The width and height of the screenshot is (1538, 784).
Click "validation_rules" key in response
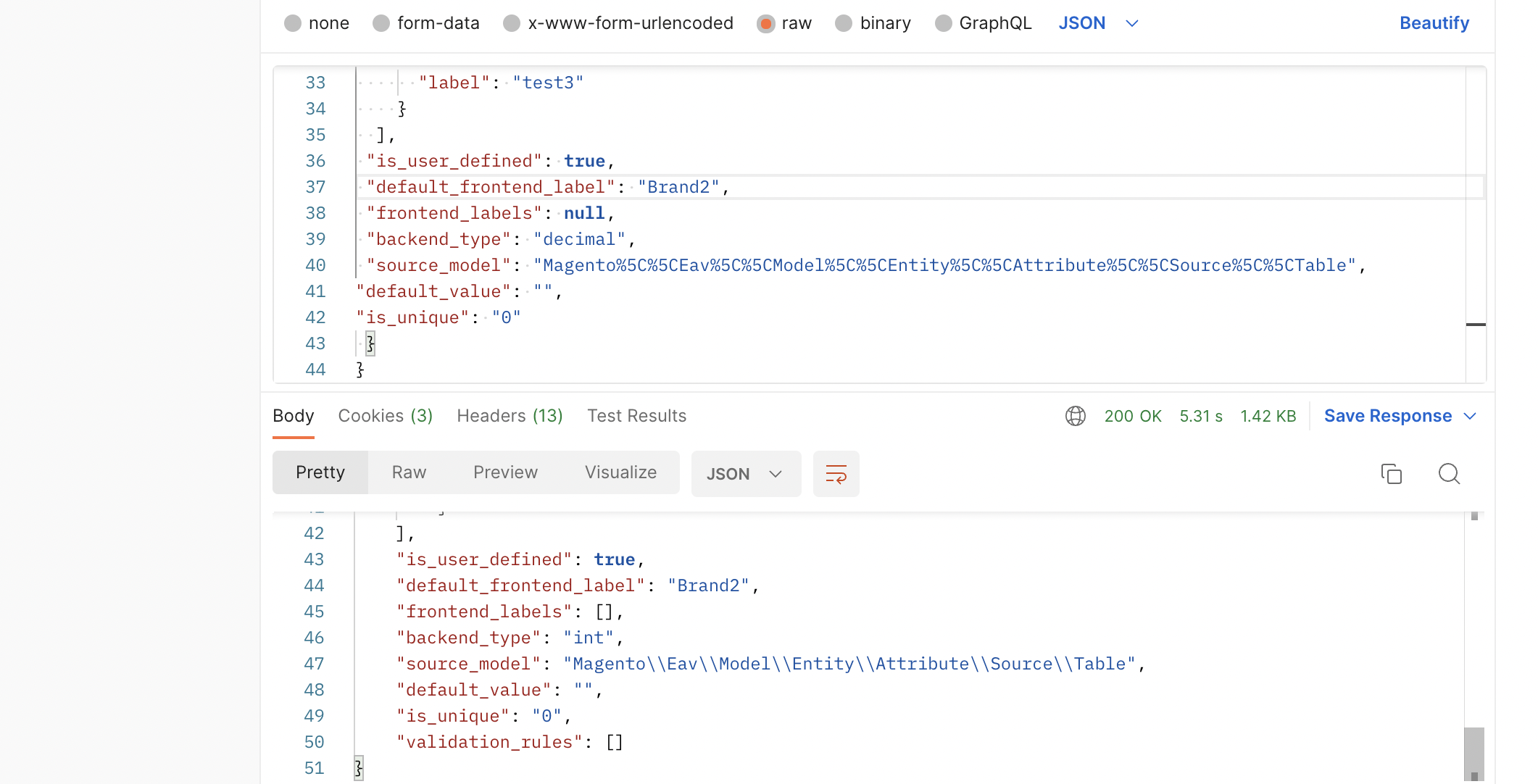coord(489,742)
